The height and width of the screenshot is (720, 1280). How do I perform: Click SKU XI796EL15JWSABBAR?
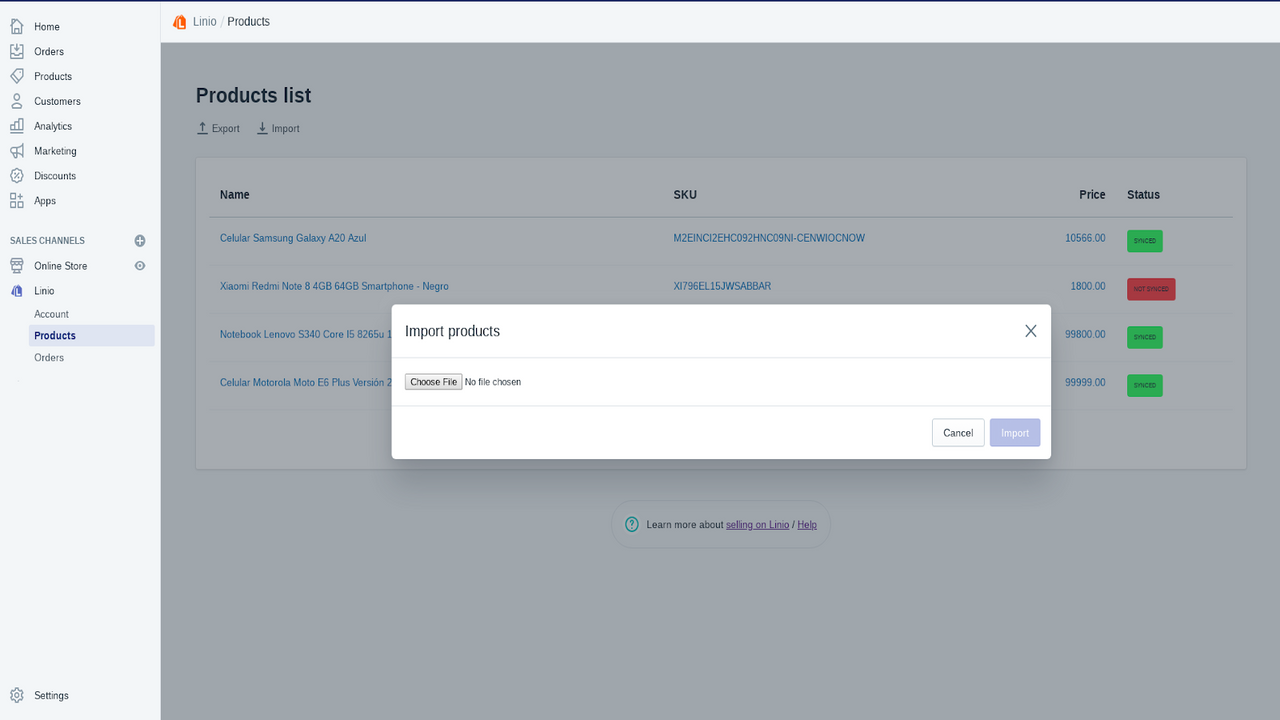(722, 286)
